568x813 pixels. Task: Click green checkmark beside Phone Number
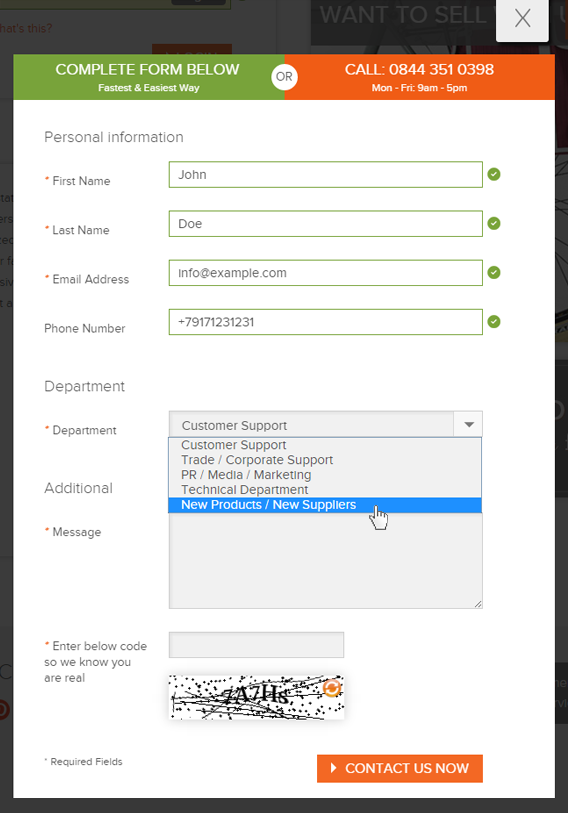[x=494, y=322]
